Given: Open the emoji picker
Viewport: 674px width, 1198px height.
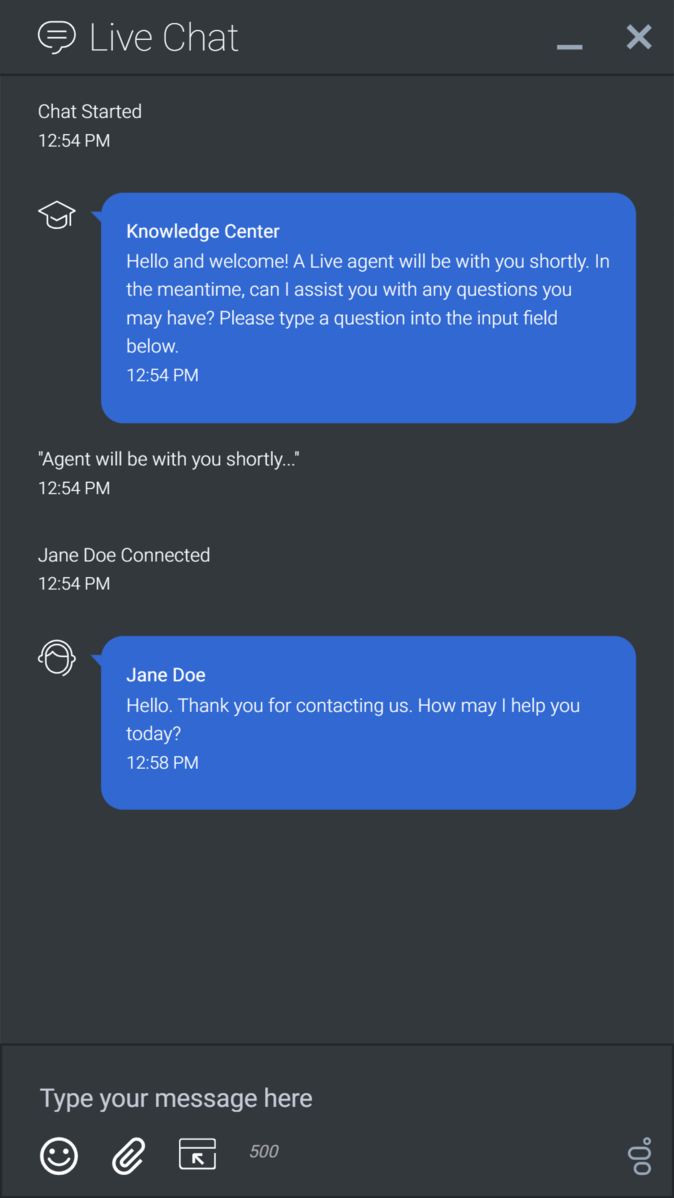Looking at the screenshot, I should [x=59, y=1155].
